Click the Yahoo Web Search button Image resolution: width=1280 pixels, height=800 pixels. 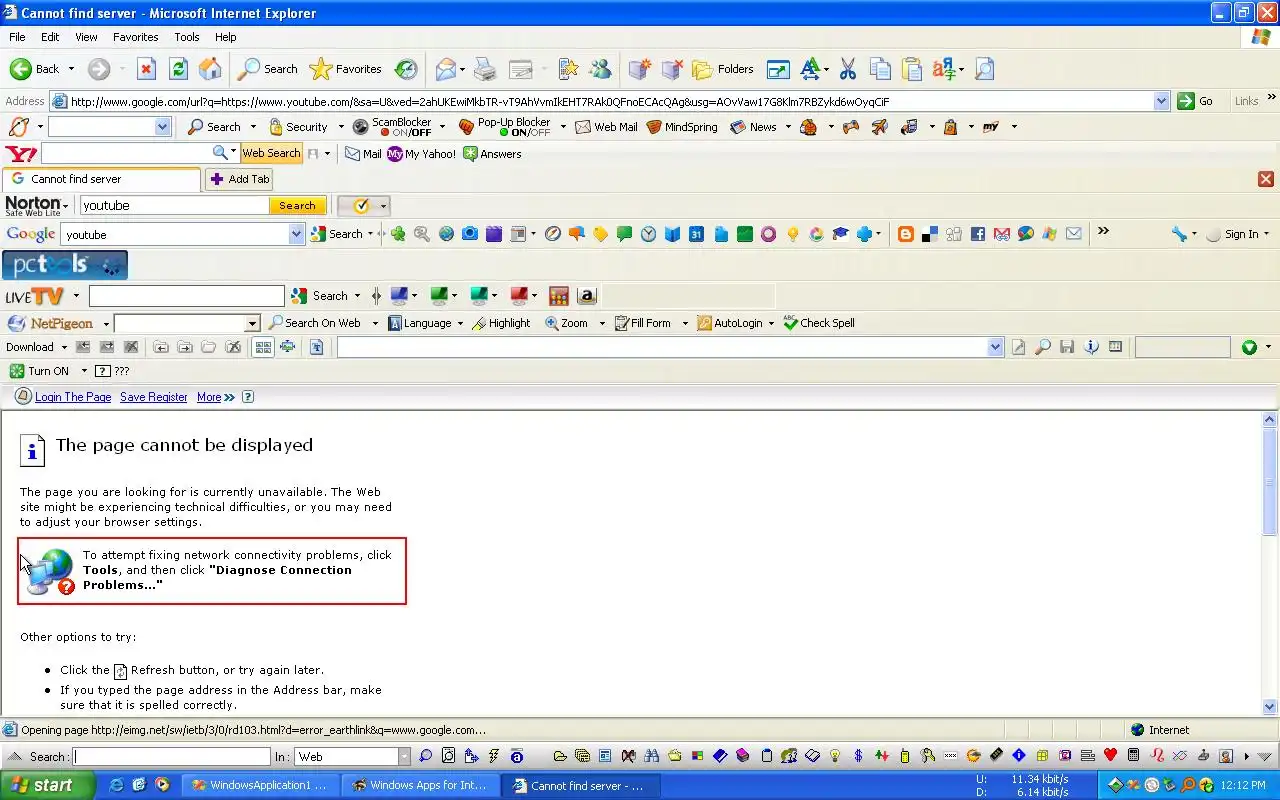coord(271,153)
